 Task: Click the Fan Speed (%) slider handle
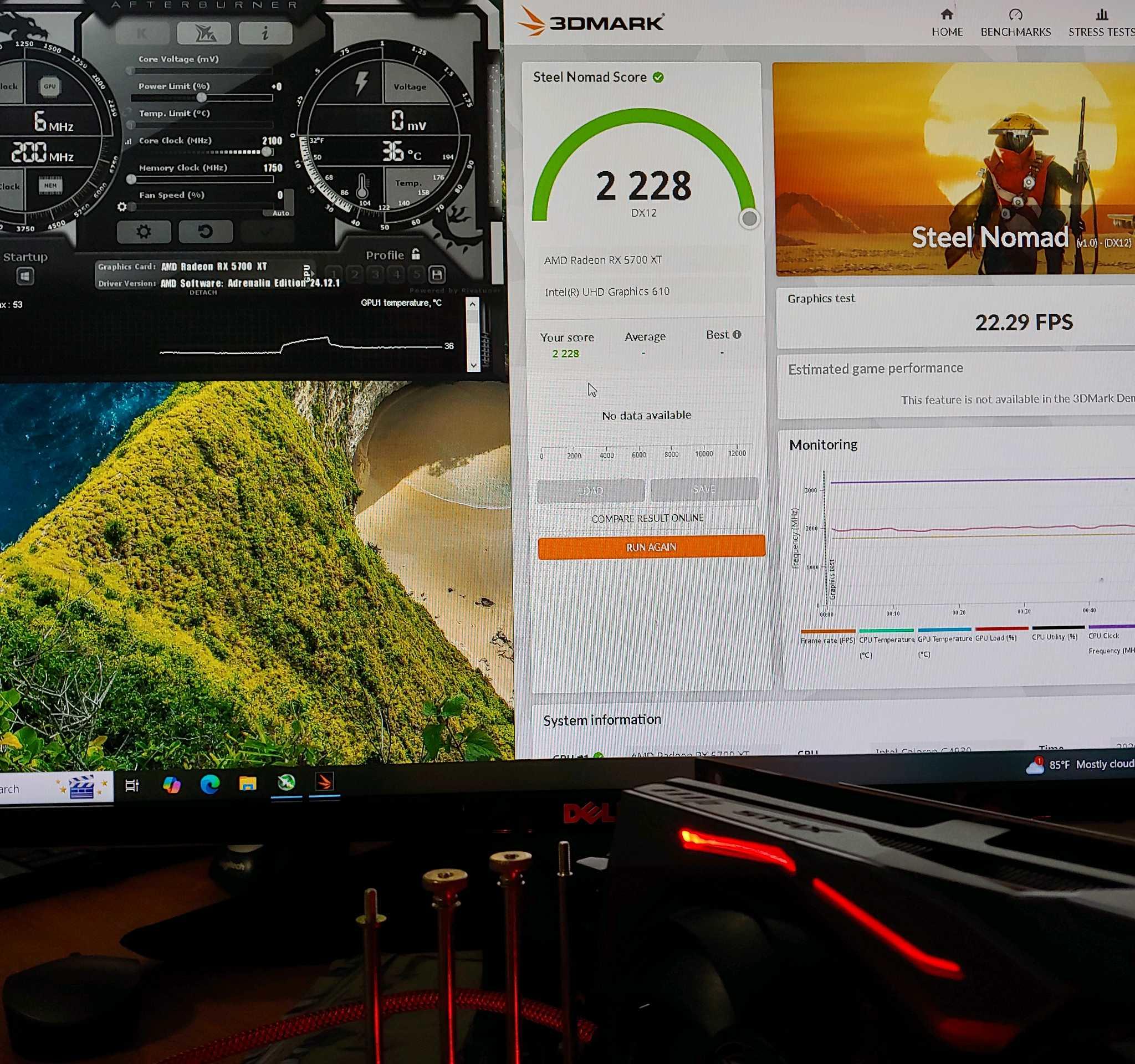[x=132, y=207]
